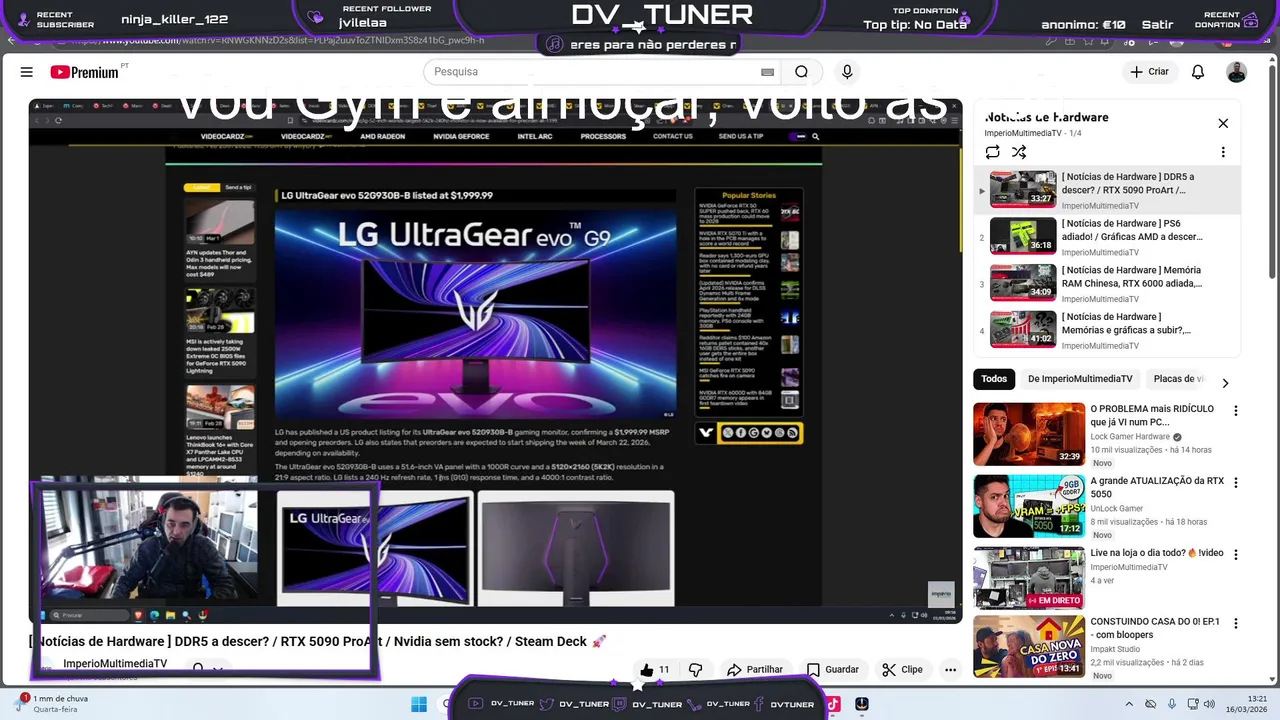Like the video with thumbs up
1280x720 pixels.
(655, 670)
